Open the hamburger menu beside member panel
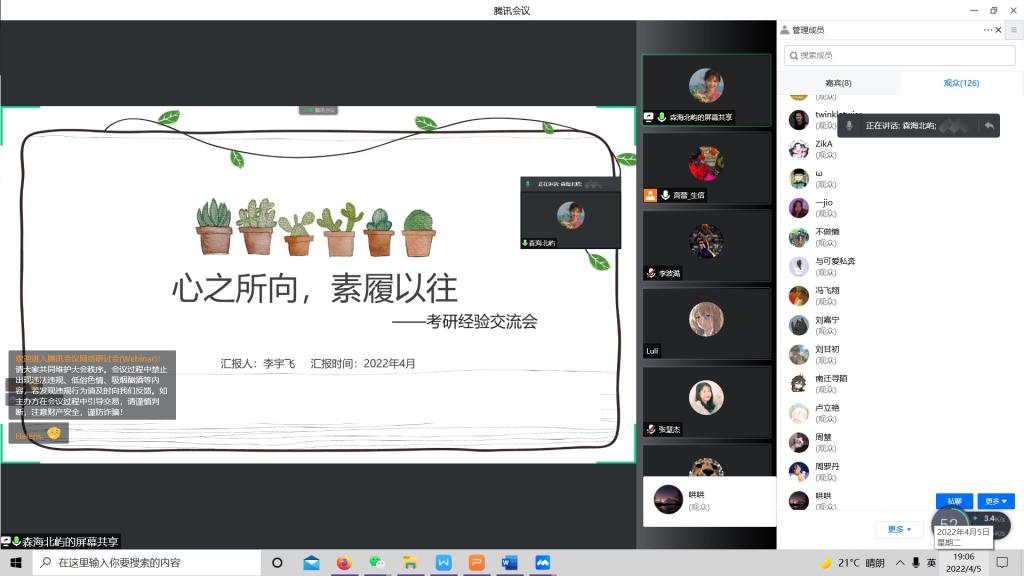Viewport: 1024px width, 576px height. point(1013,30)
